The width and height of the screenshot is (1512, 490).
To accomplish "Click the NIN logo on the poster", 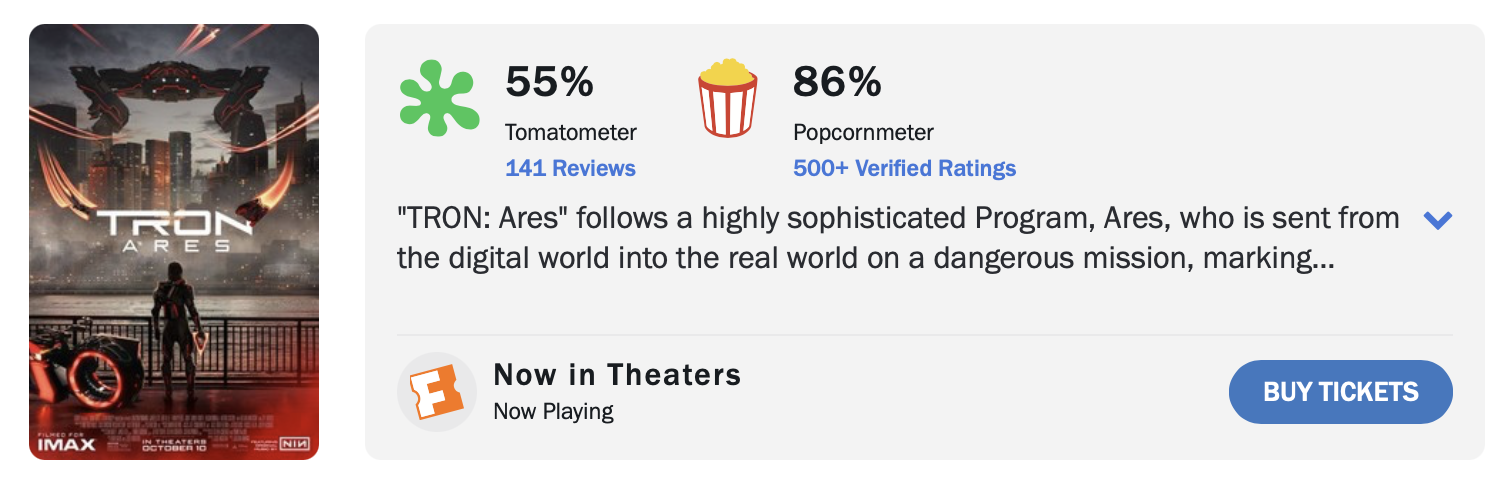I will click(x=293, y=442).
